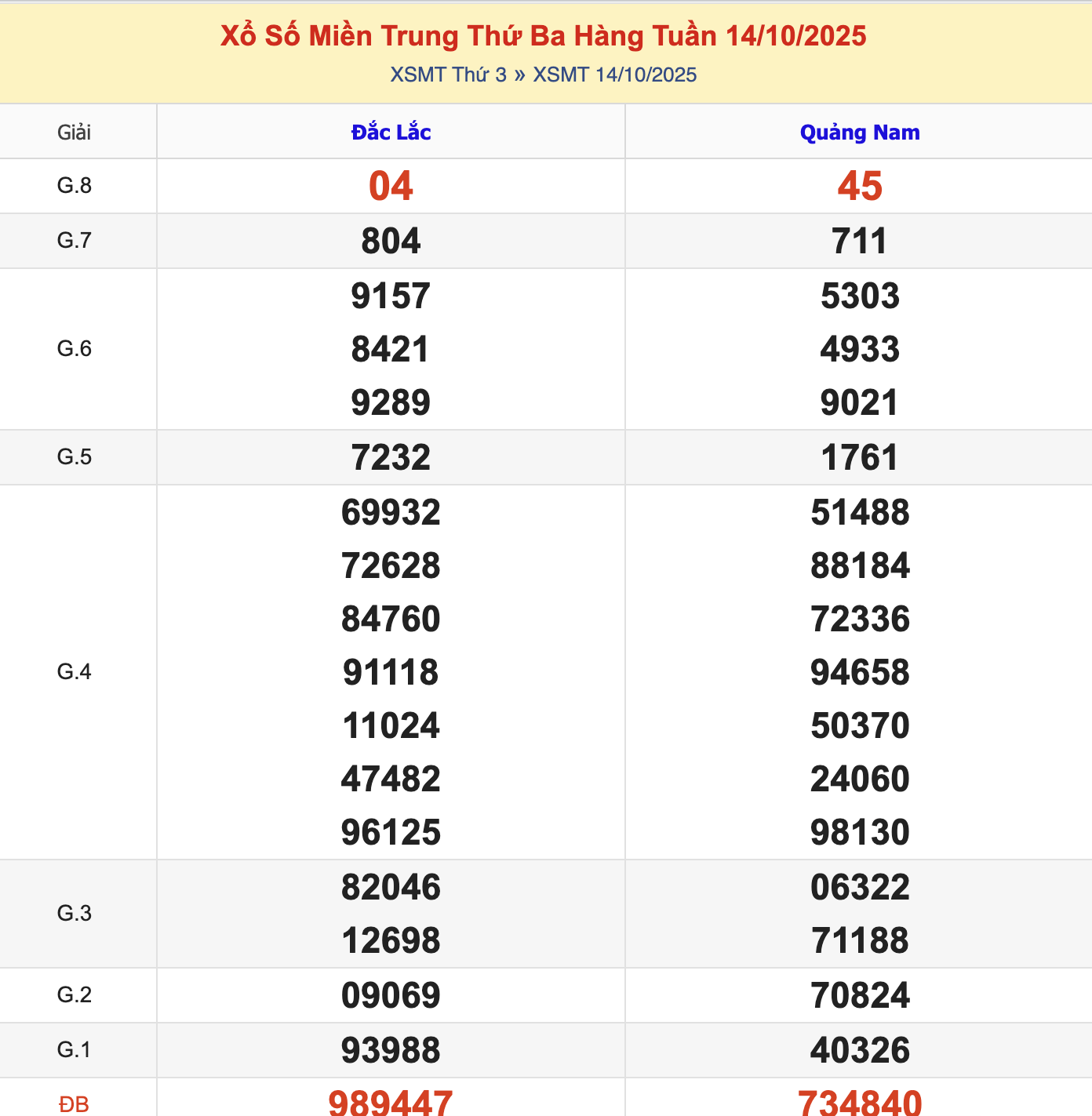The image size is (1092, 1116).
Task: Click the Đắc Lắc province header link
Action: [391, 133]
